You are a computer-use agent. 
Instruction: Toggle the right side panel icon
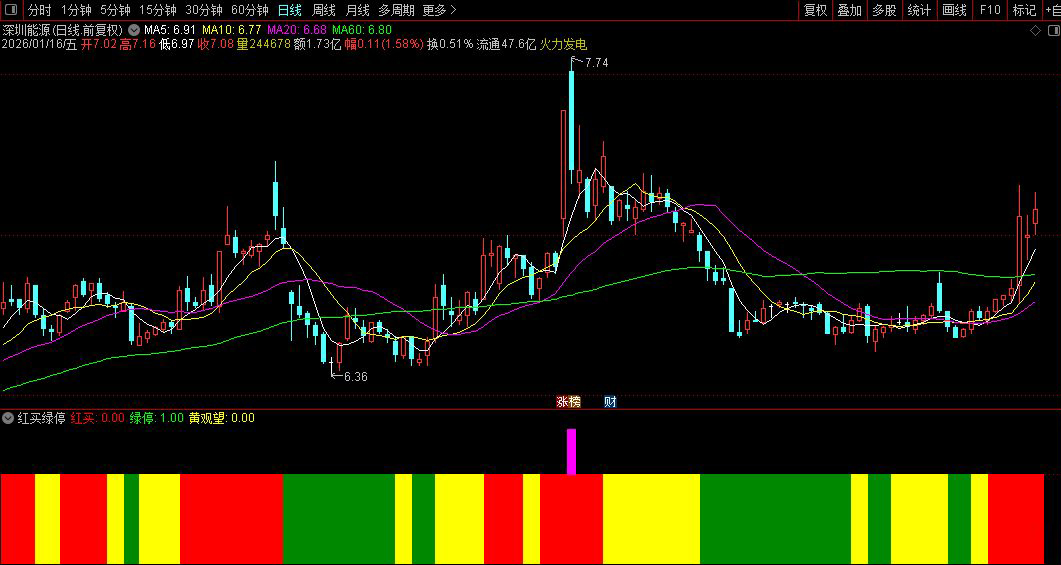click(1052, 30)
